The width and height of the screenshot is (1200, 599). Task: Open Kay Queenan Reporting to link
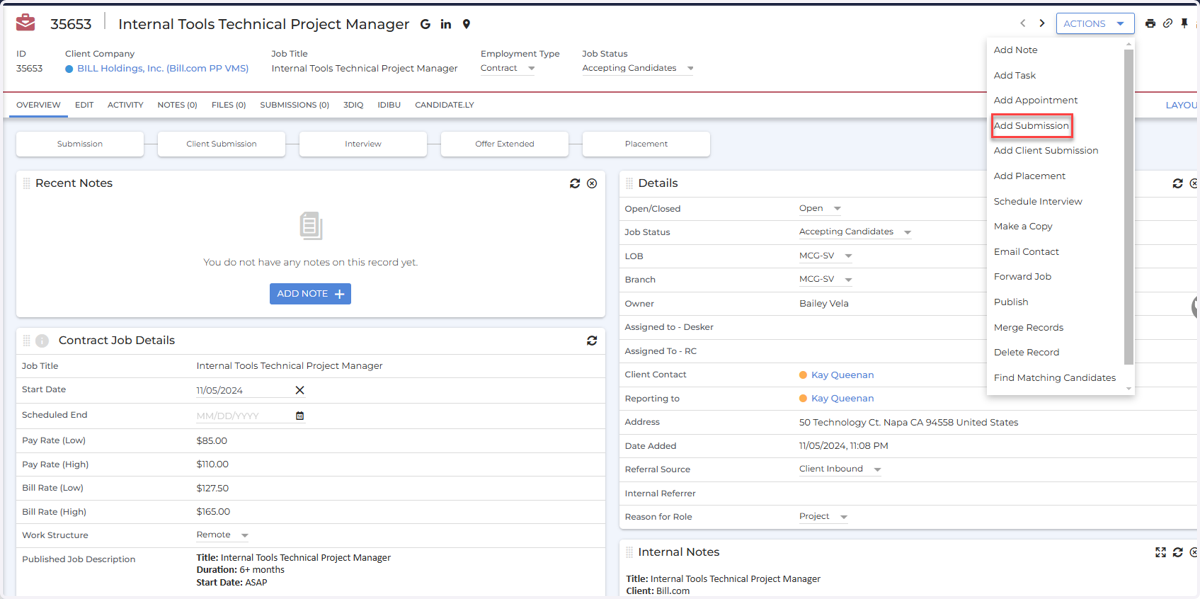(842, 398)
